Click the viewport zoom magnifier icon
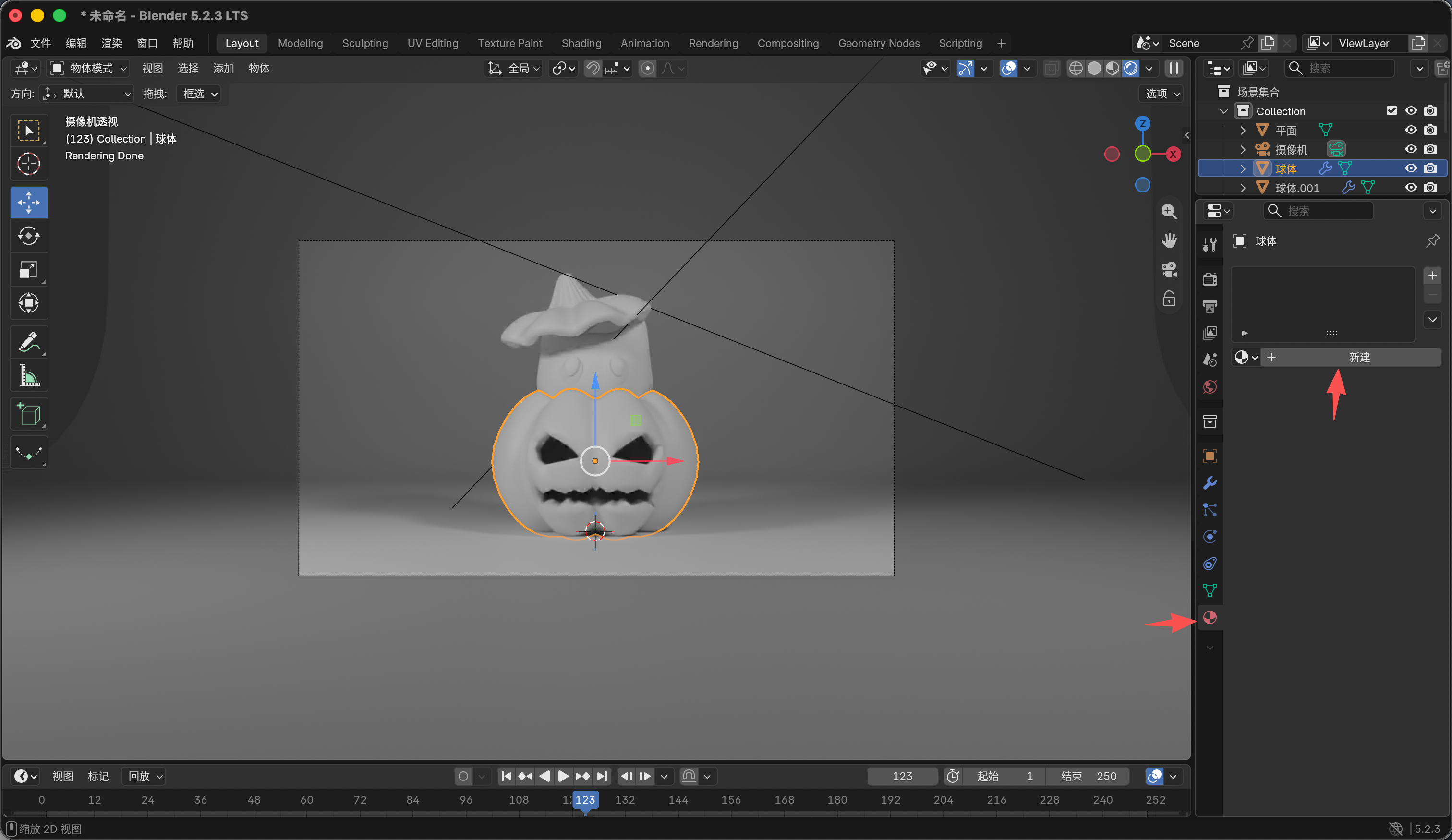Viewport: 1452px width, 840px height. click(1169, 212)
